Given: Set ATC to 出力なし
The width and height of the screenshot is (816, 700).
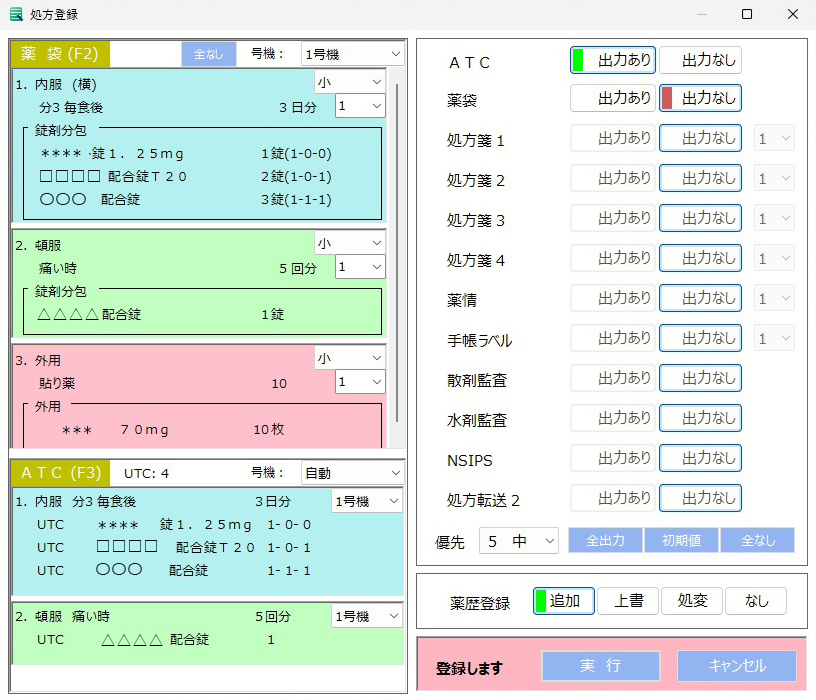Looking at the screenshot, I should click(700, 60).
